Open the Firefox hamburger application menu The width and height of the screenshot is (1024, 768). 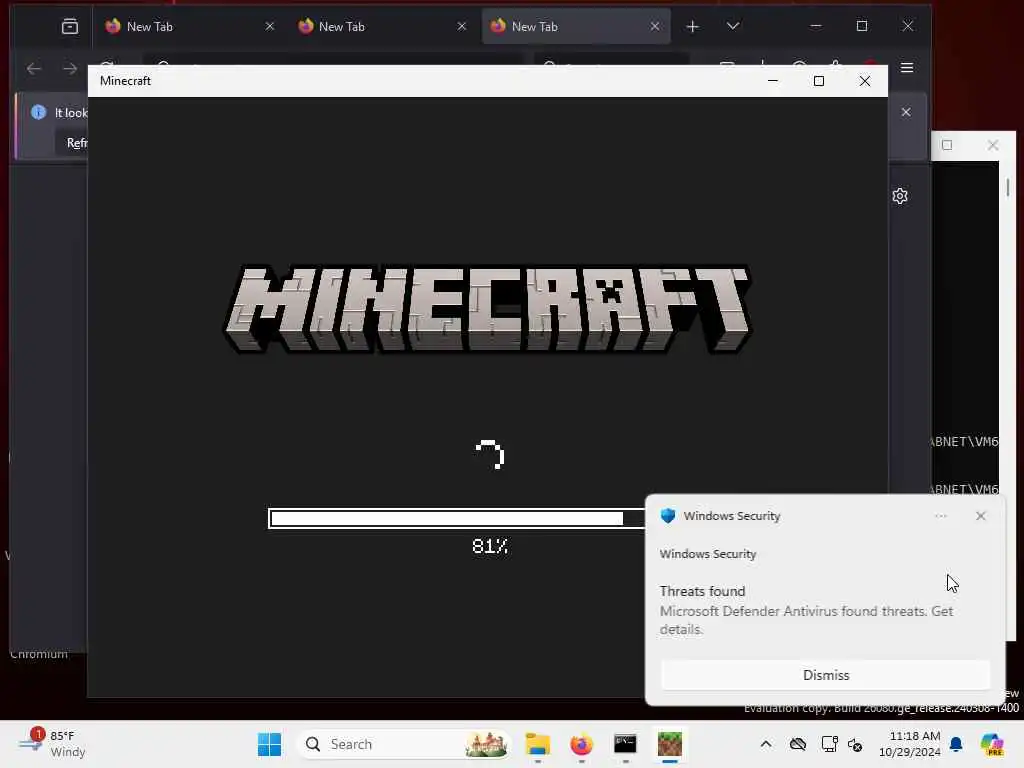(x=907, y=68)
